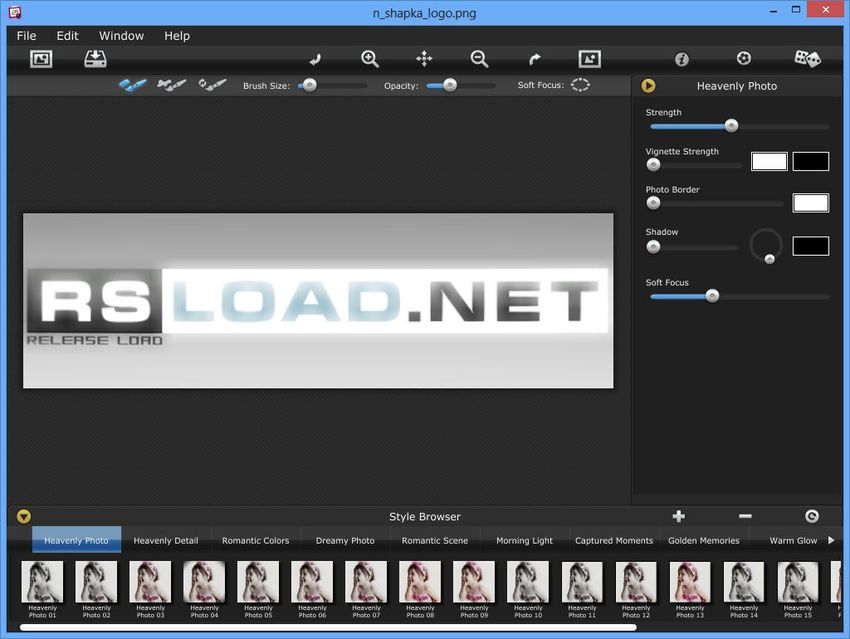Zoom in with the plus magnifier
The width and height of the screenshot is (850, 639).
pos(370,59)
